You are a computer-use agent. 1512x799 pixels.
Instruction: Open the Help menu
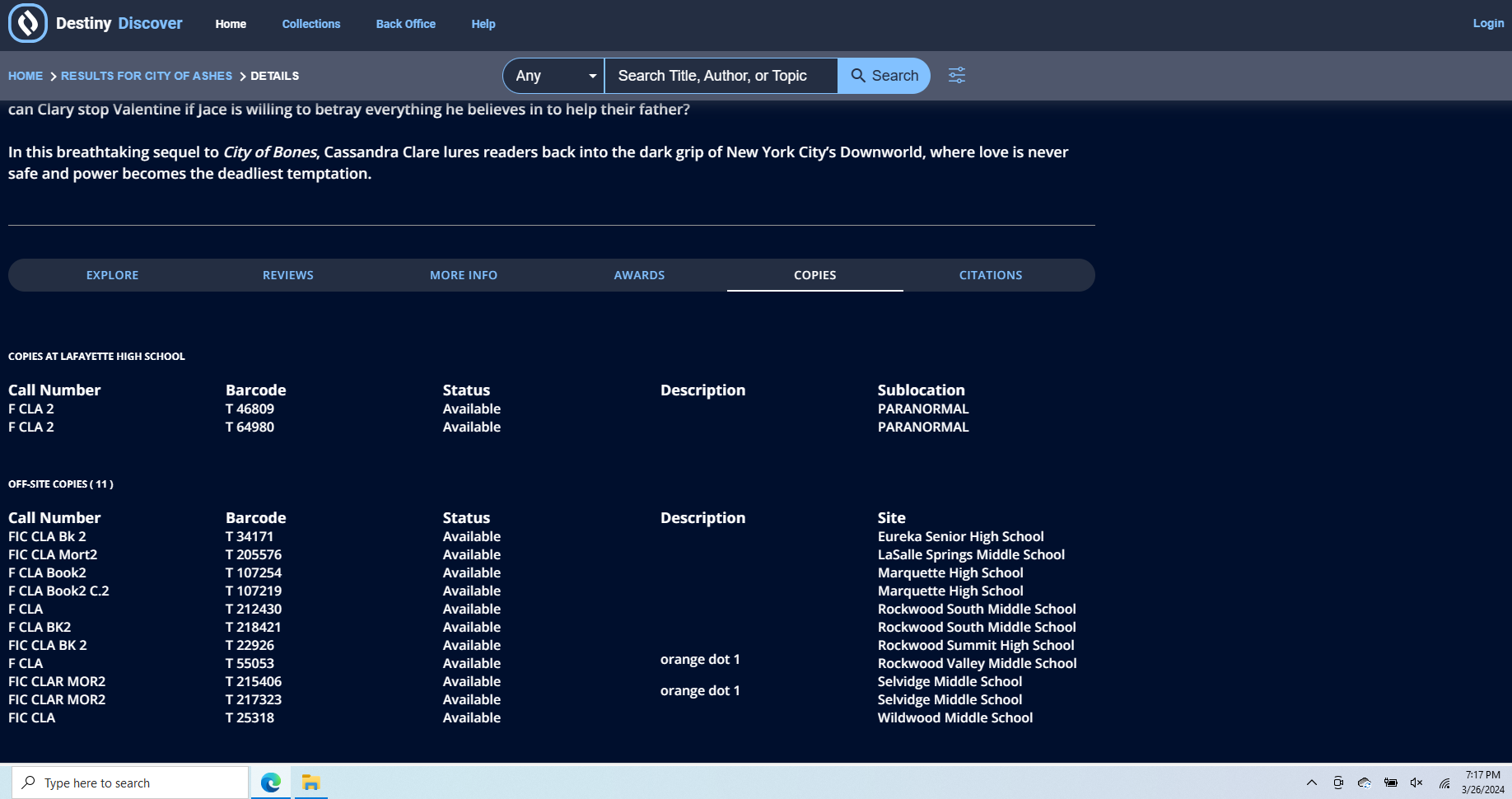483,24
